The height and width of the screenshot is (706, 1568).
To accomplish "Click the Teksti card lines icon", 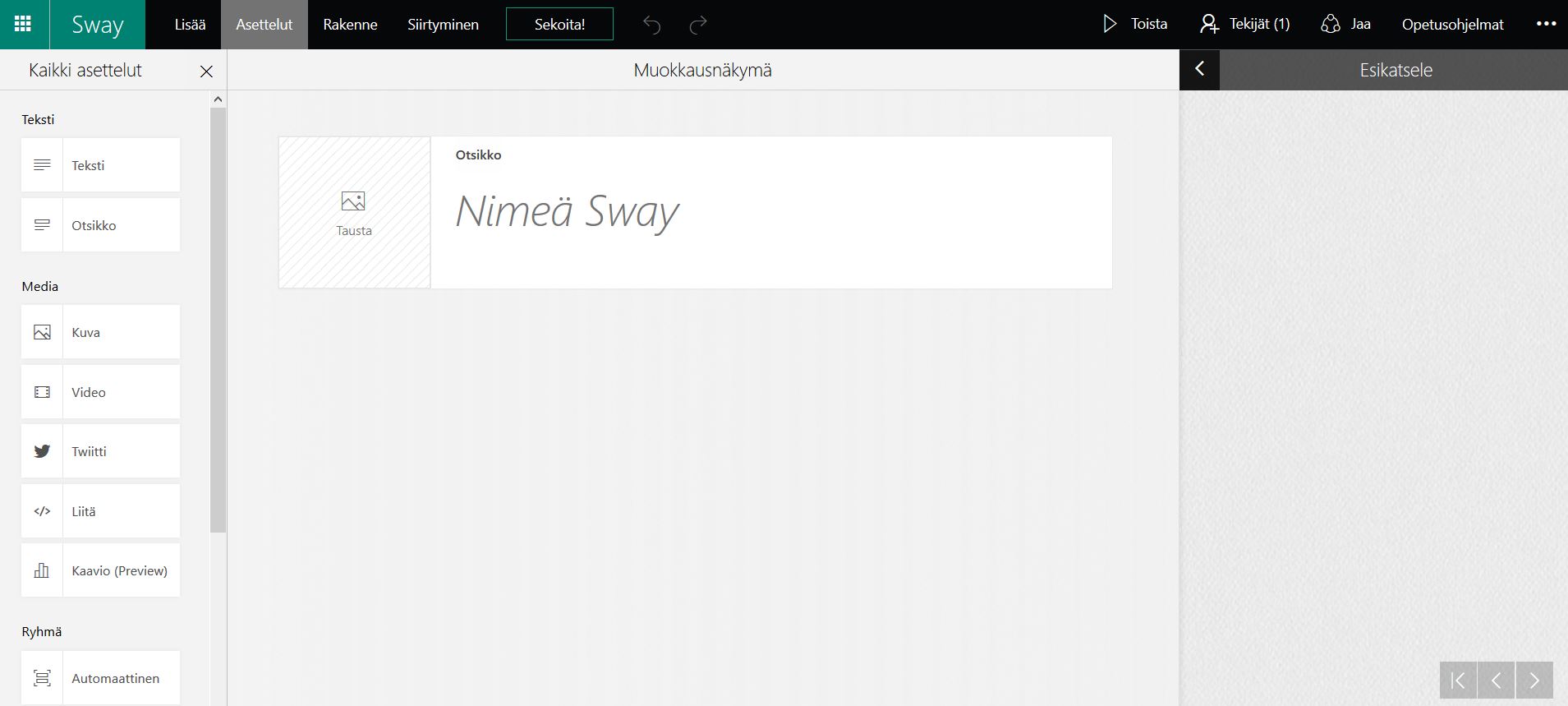I will pos(42,165).
